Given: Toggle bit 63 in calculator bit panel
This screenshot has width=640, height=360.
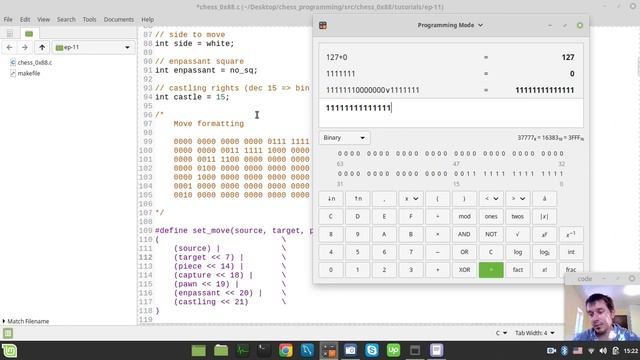Looking at the screenshot, I should tap(340, 154).
